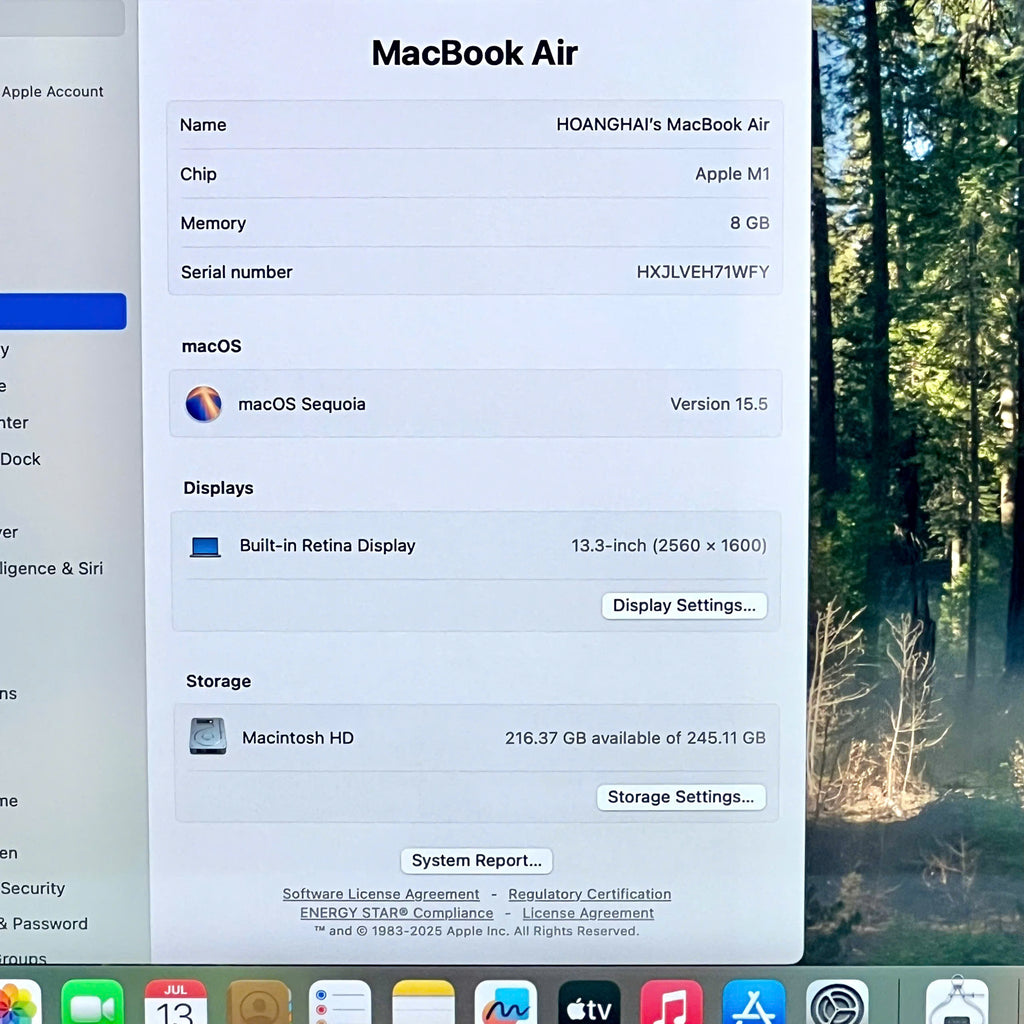Open Calendar icon showing JUL 13

pos(176,1004)
